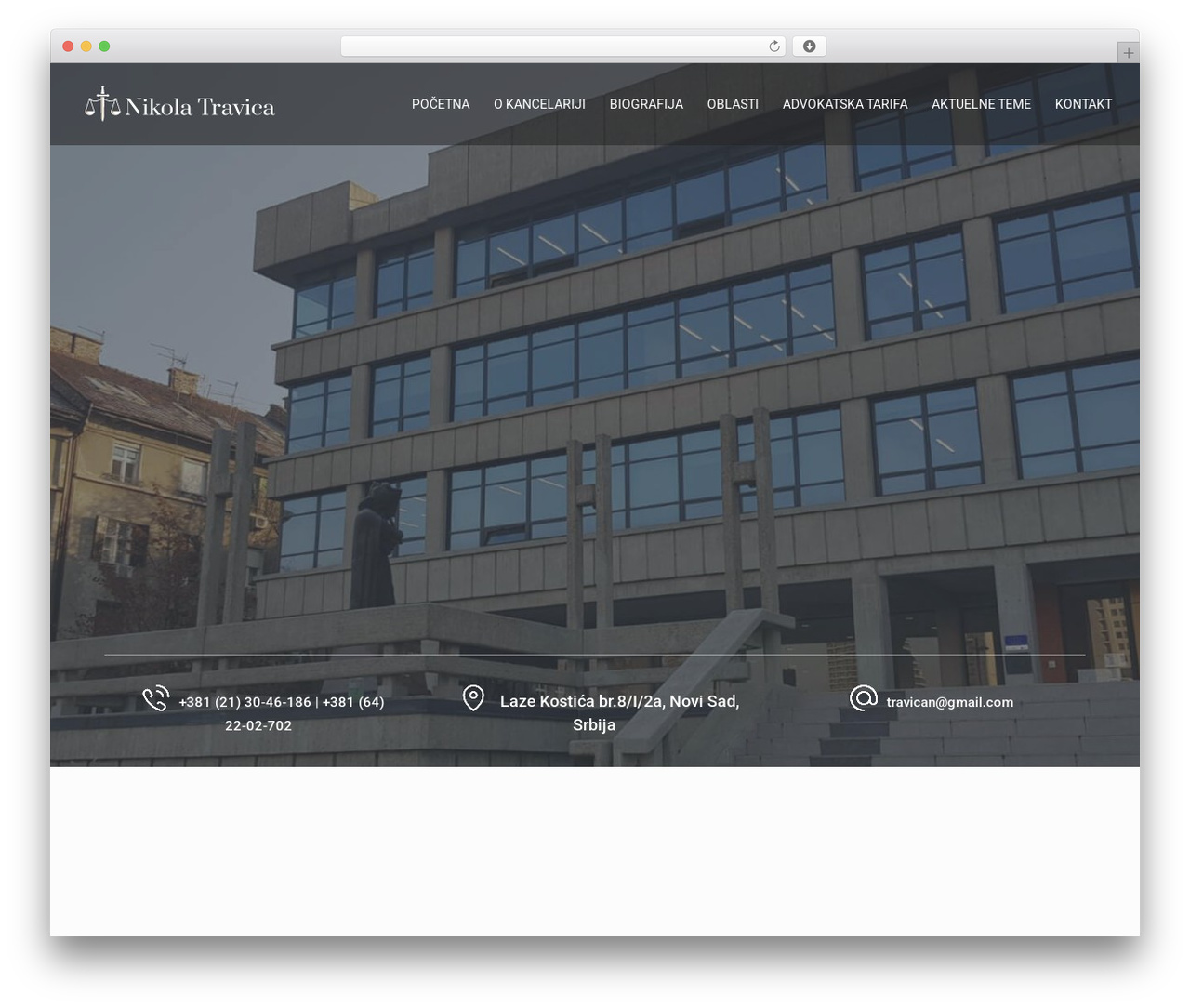The width and height of the screenshot is (1190, 1008).
Task: Click the browser address bar field
Action: pyautogui.click(x=562, y=46)
